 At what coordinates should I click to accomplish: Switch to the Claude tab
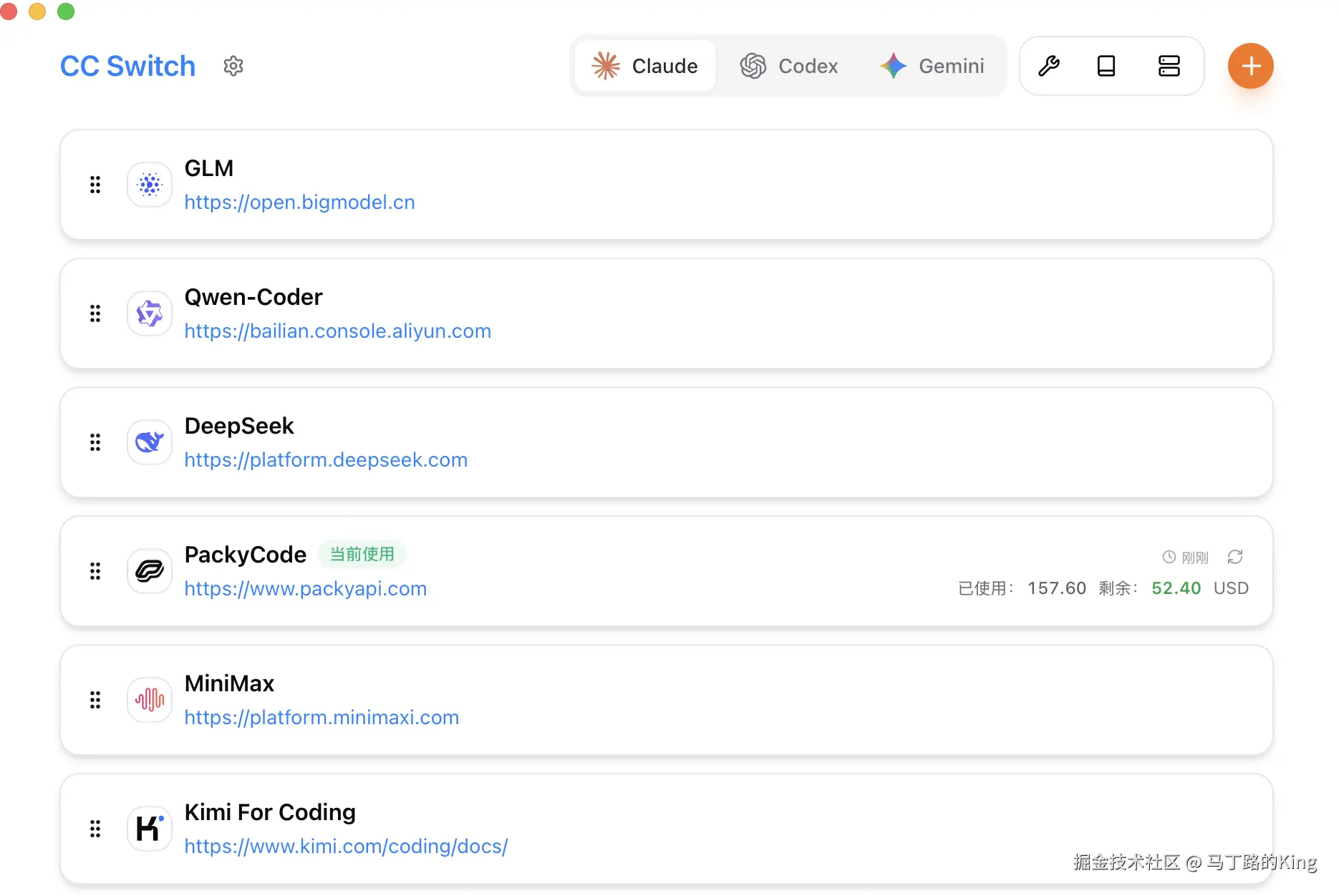point(644,66)
